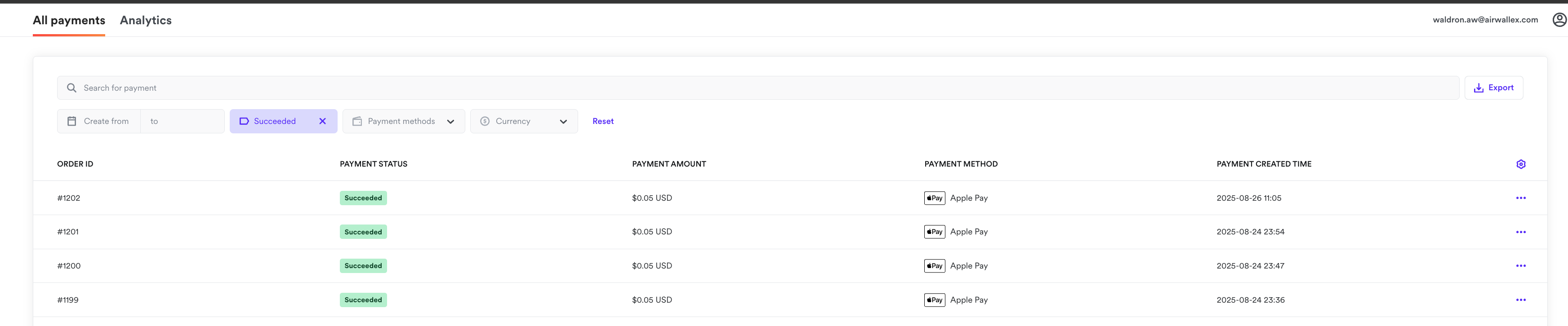The image size is (1568, 326).
Task: Open the Payment methods dropdown
Action: coord(403,121)
